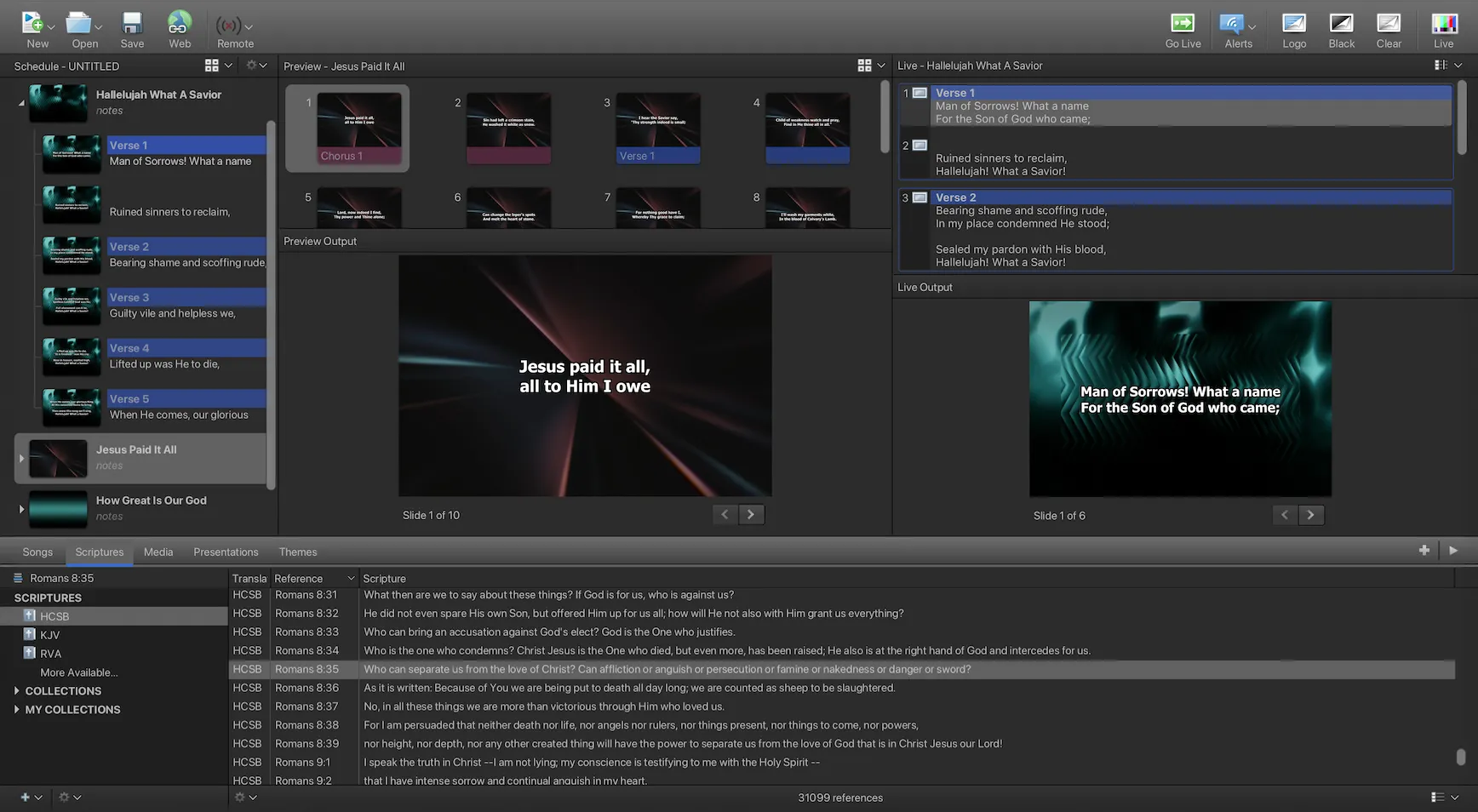This screenshot has height=812, width=1478.
Task: Click next slide arrow under Preview Output
Action: (x=750, y=514)
